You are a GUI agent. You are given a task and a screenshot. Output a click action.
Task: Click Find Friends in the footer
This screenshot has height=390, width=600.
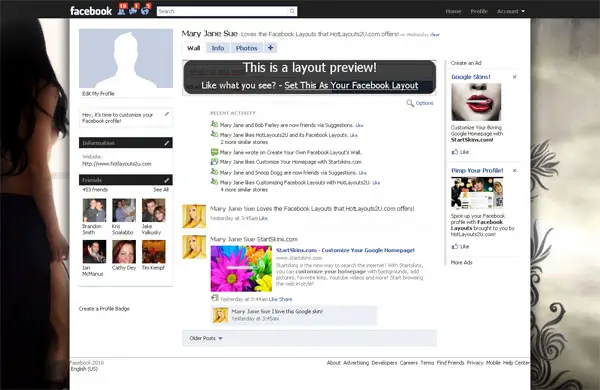(450, 363)
